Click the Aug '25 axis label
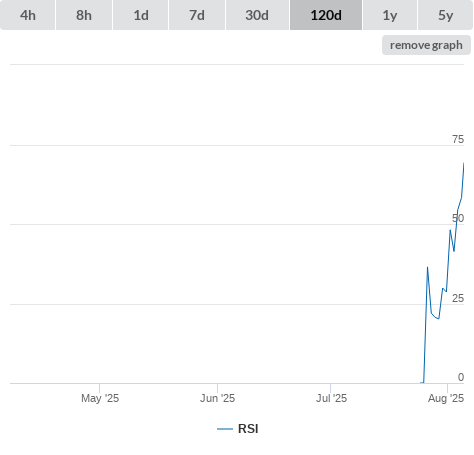This screenshot has width=474, height=455. 446,398
